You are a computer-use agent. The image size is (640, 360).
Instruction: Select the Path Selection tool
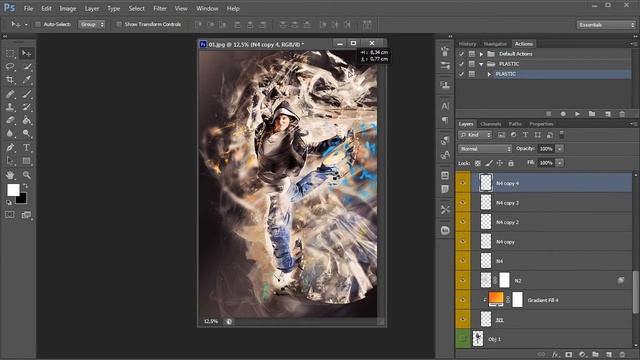10,161
